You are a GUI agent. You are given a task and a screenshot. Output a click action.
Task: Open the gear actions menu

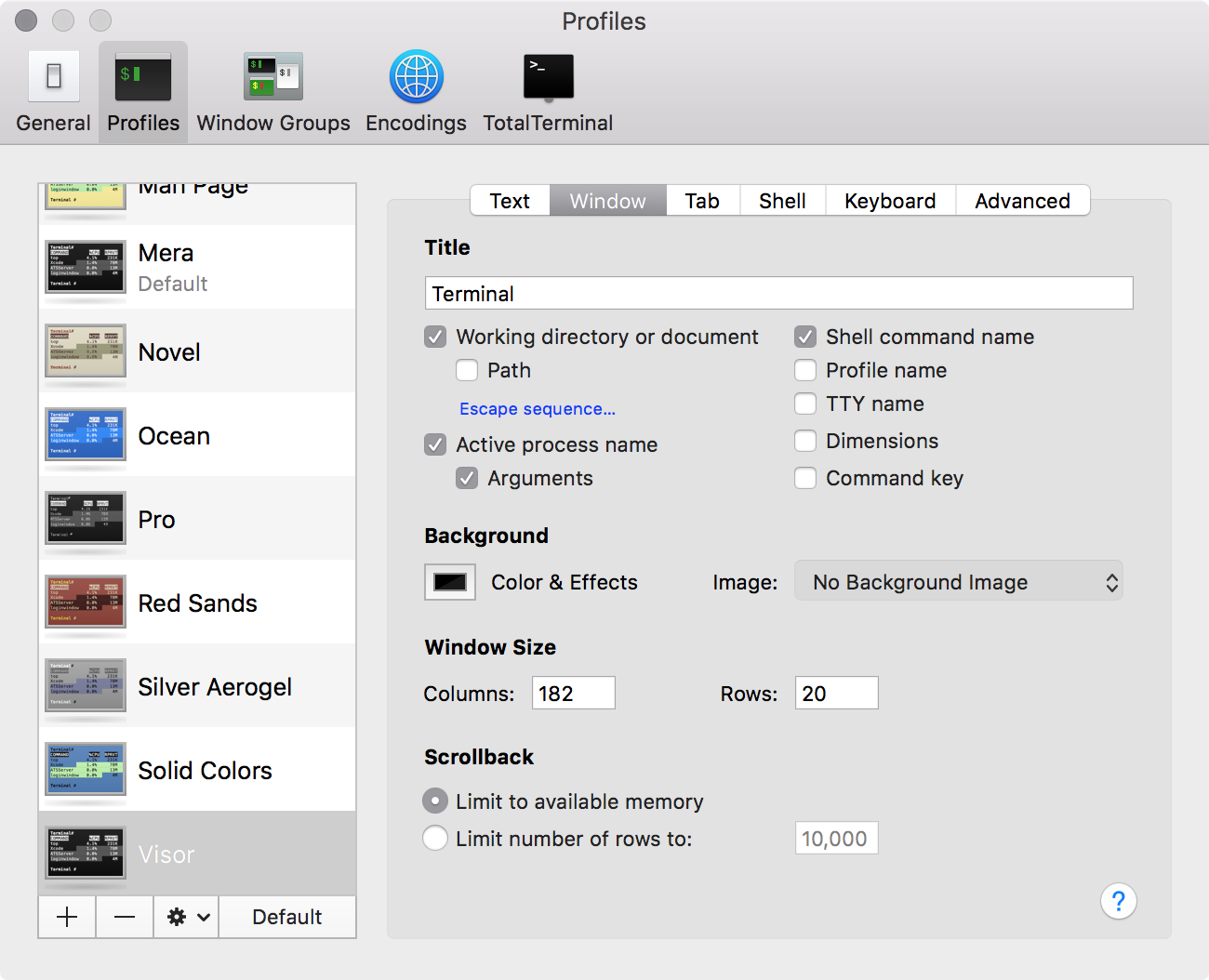coord(187,917)
